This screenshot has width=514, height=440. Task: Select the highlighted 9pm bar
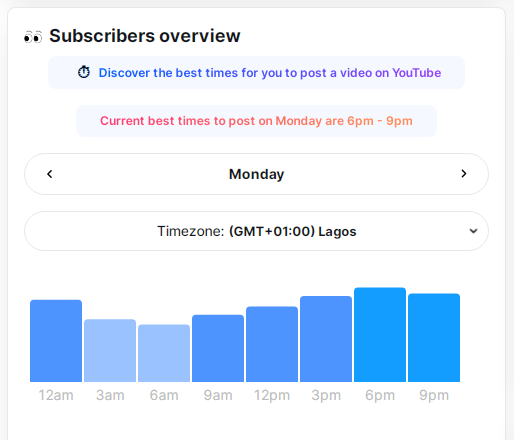pyautogui.click(x=434, y=337)
